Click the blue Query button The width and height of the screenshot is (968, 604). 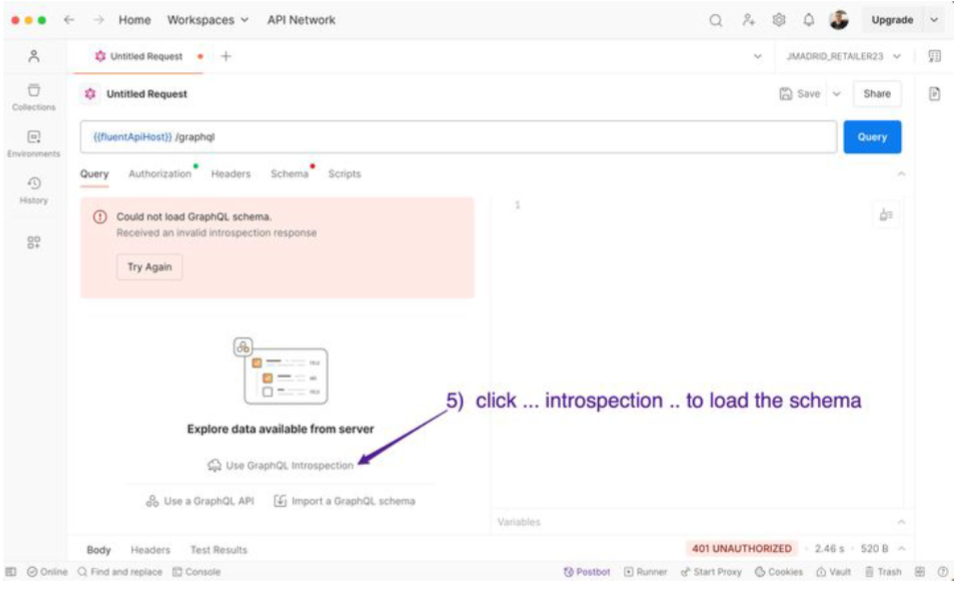(x=871, y=137)
